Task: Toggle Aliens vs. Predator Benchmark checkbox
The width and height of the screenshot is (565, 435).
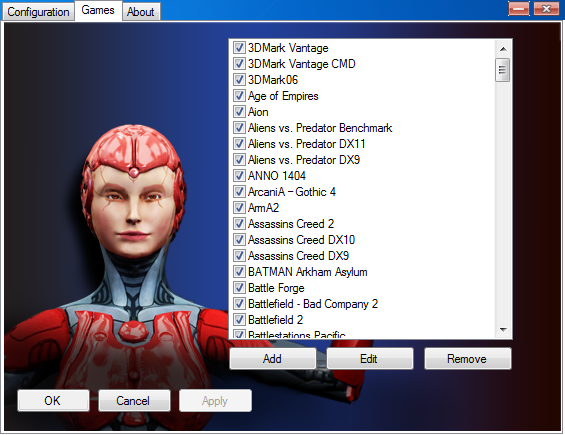Action: 239,128
